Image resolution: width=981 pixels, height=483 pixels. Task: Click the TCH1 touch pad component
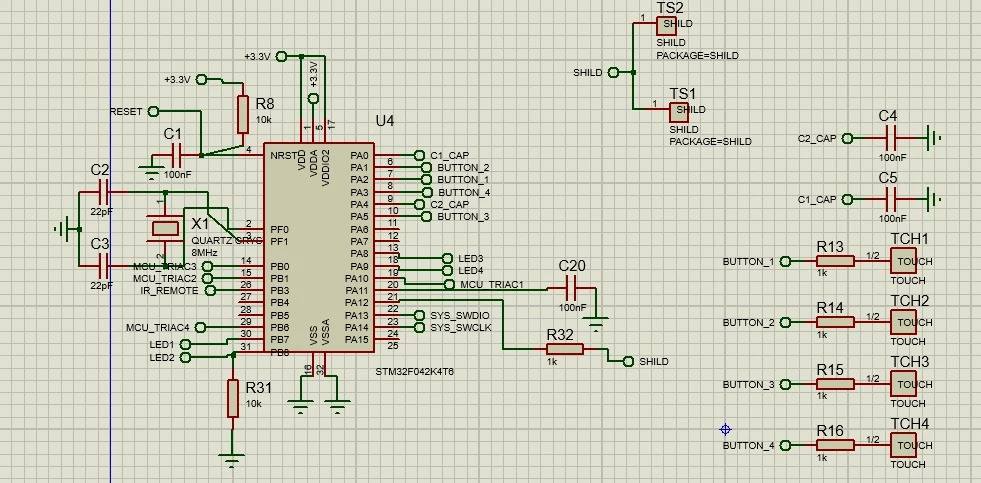(903, 261)
